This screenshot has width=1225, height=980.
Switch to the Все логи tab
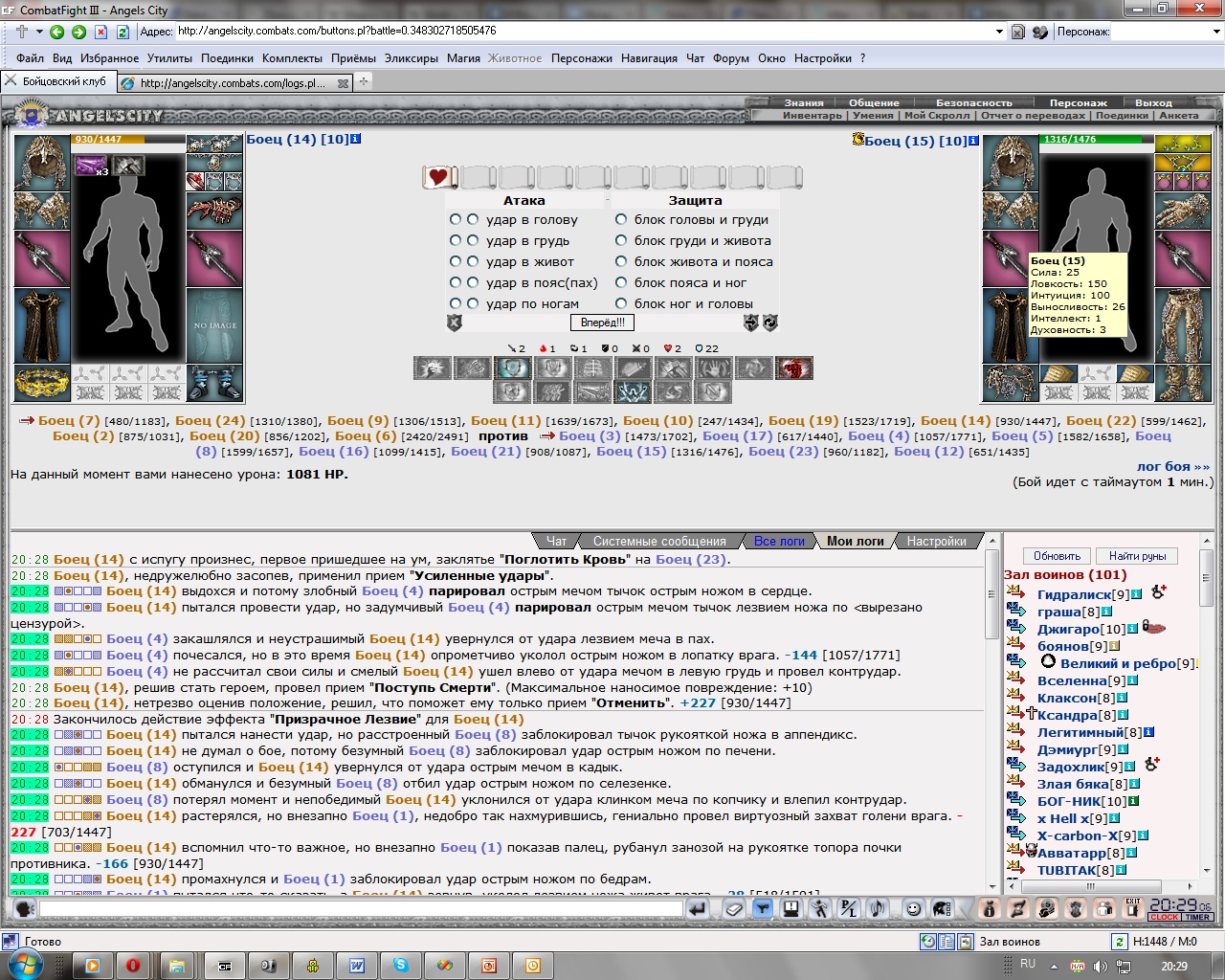(x=779, y=541)
